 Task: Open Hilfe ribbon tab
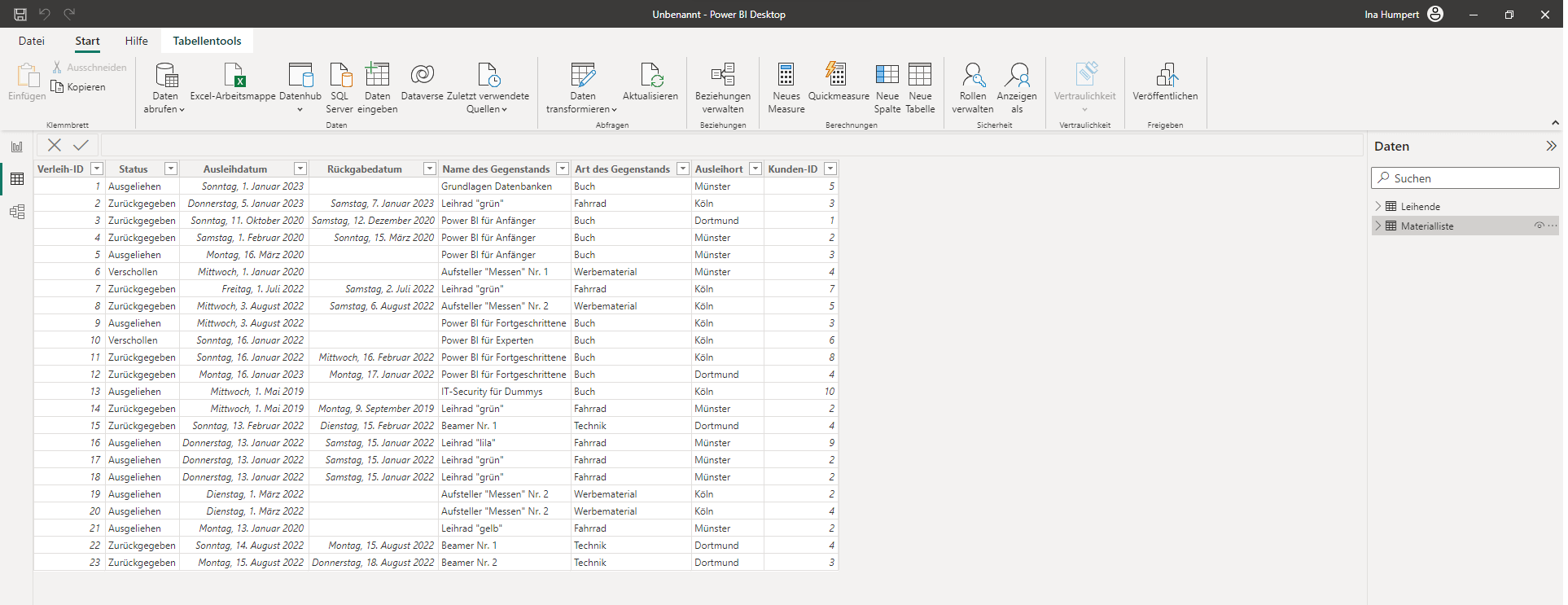click(137, 41)
